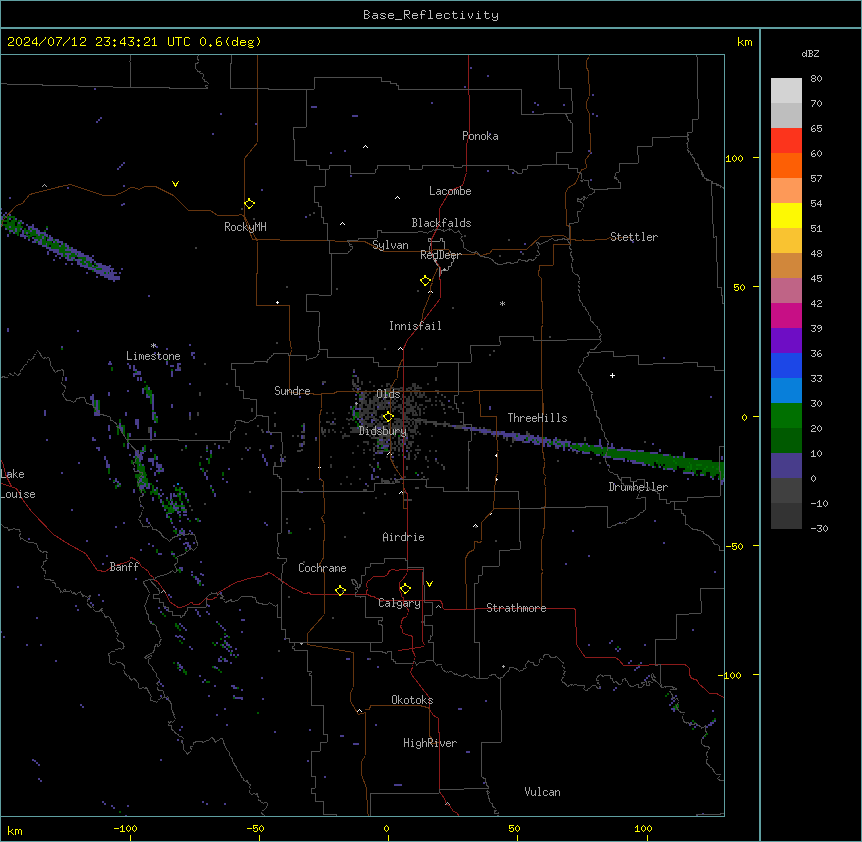Click the yellow diamond marker above Calgary label
Image resolution: width=862 pixels, height=842 pixels.
pyautogui.click(x=405, y=589)
